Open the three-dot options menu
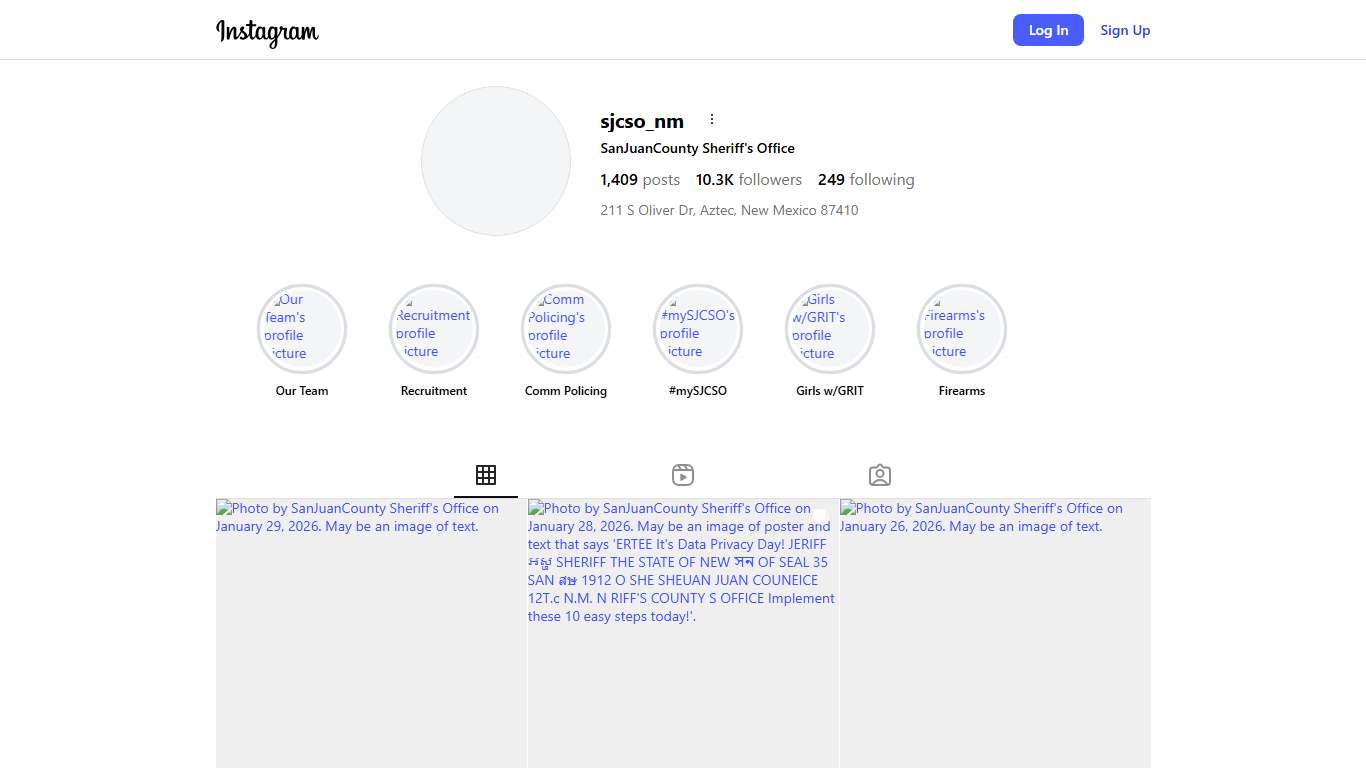This screenshot has height=768, width=1366. pyautogui.click(x=712, y=120)
